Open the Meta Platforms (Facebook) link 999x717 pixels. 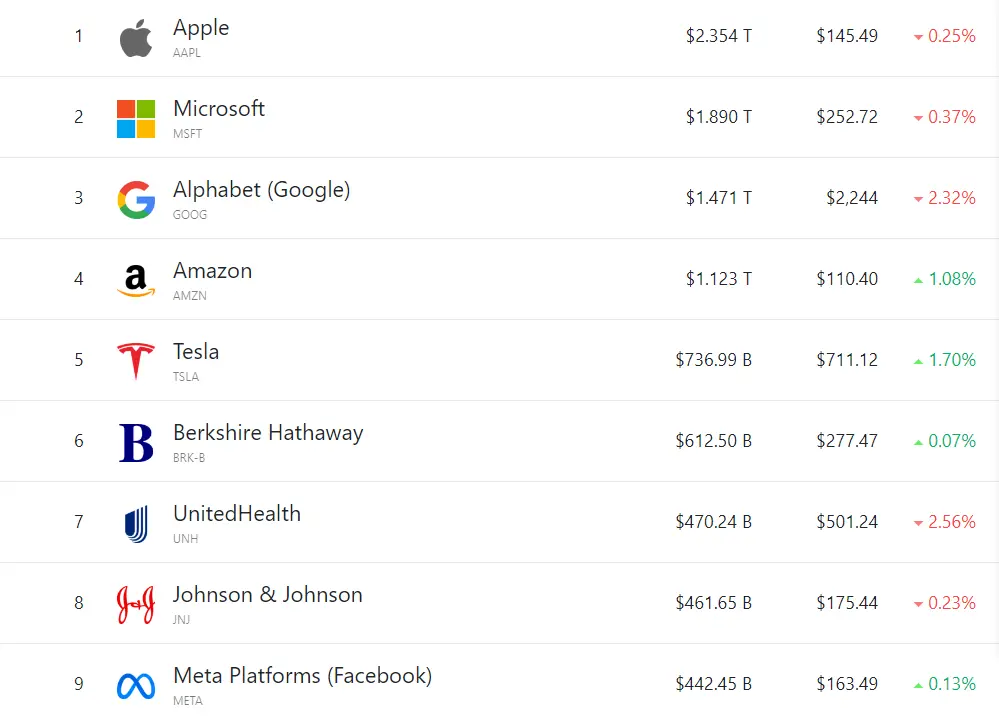point(303,676)
